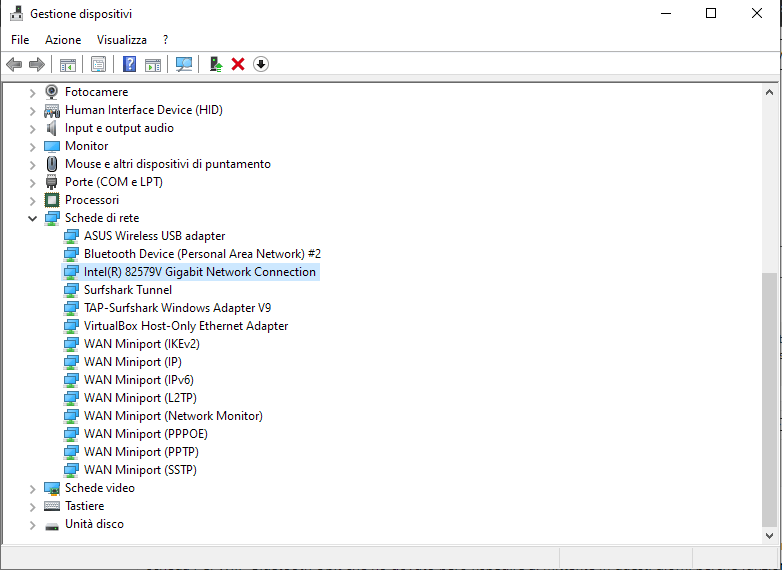Viewport: 782px width, 570px height.
Task: Click the red X uninstall device icon
Action: point(238,64)
